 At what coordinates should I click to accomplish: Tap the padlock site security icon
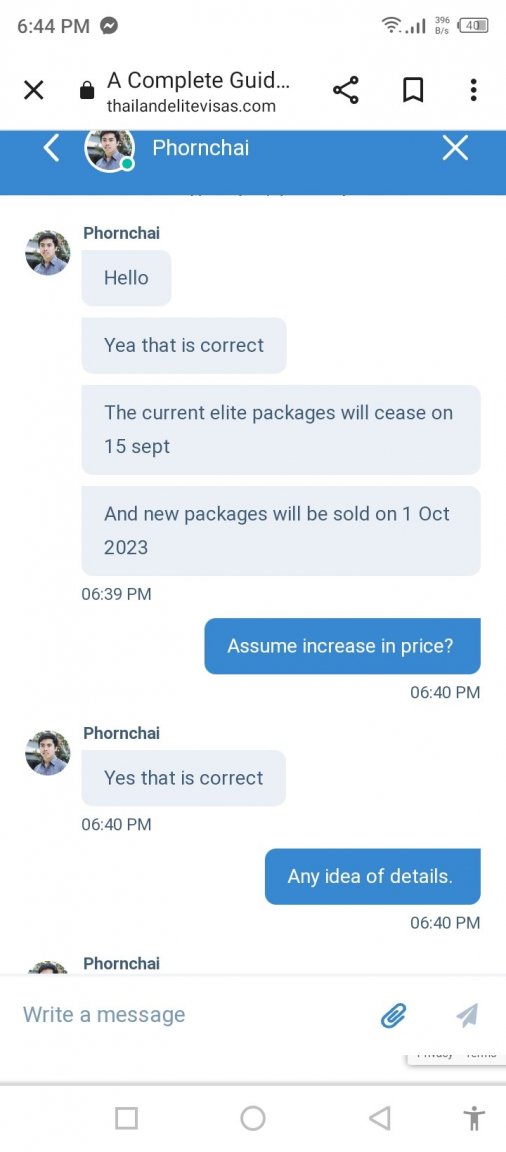87,91
